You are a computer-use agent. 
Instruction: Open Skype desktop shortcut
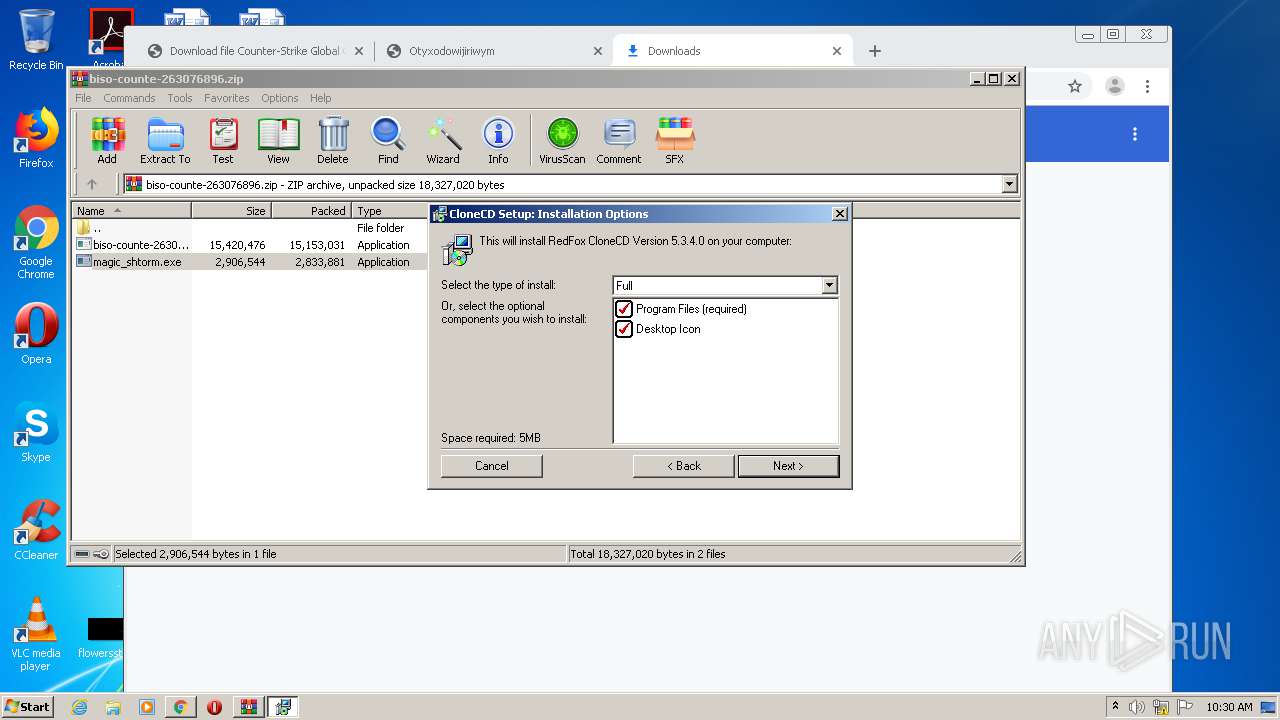pyautogui.click(x=36, y=433)
